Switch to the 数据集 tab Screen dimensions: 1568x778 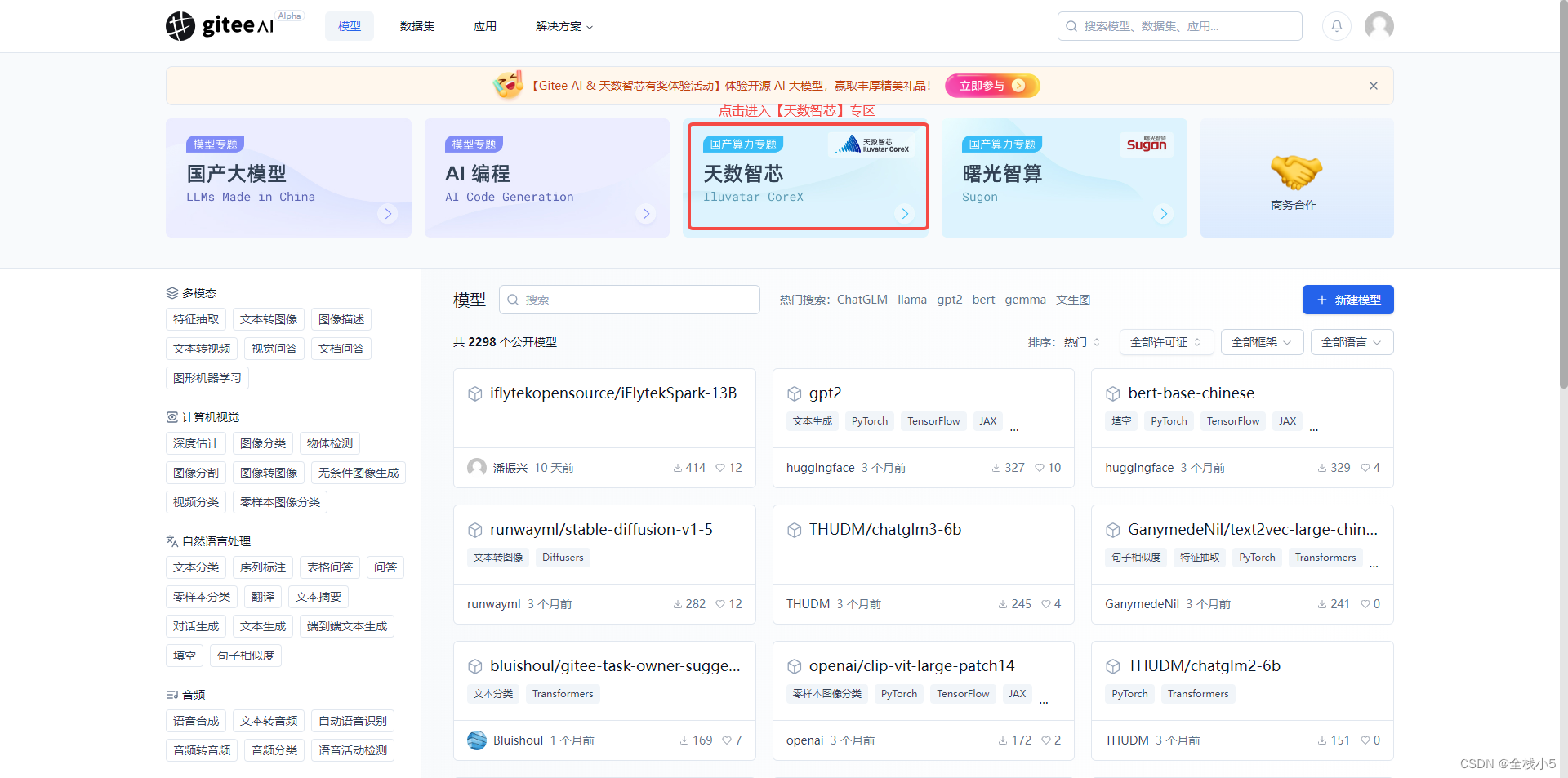point(417,26)
